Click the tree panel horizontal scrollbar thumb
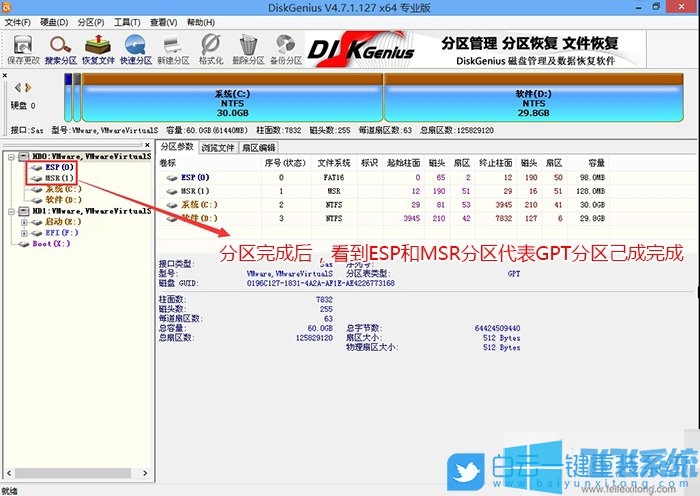The height and width of the screenshot is (496, 700). pos(73,473)
